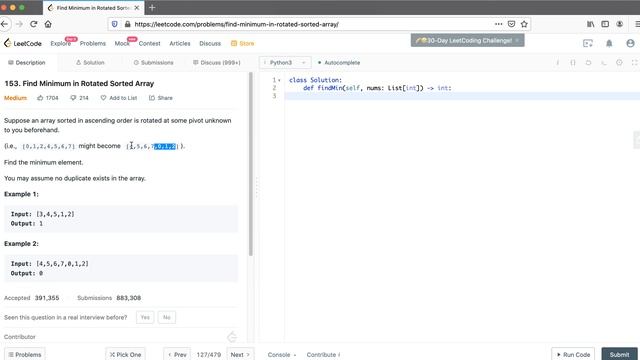This screenshot has height=360, width=640.
Task: Click the Example 1 input [3,4,5,1,2]
Action: [x=56, y=214]
